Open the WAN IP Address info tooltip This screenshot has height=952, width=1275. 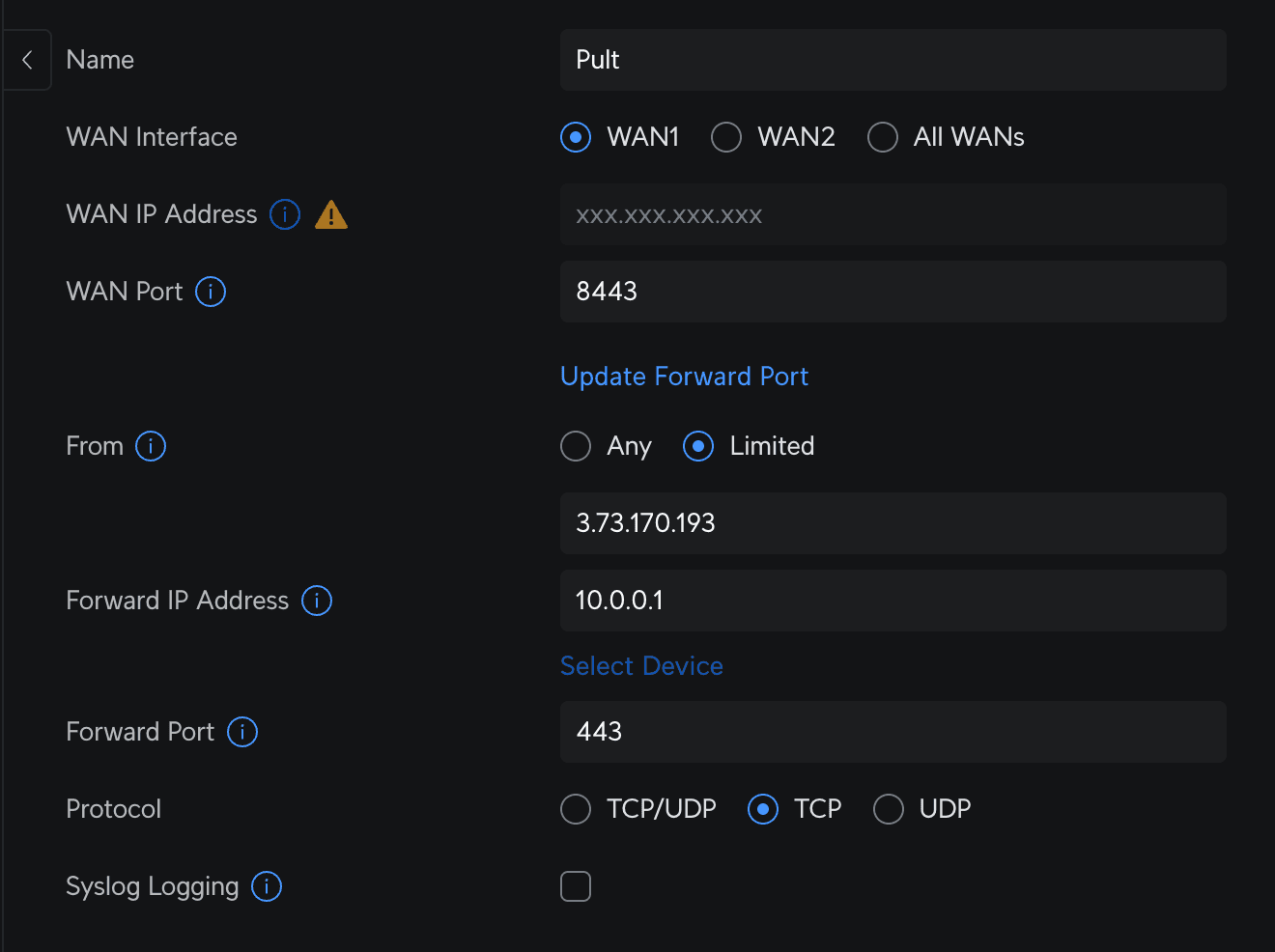coord(285,214)
